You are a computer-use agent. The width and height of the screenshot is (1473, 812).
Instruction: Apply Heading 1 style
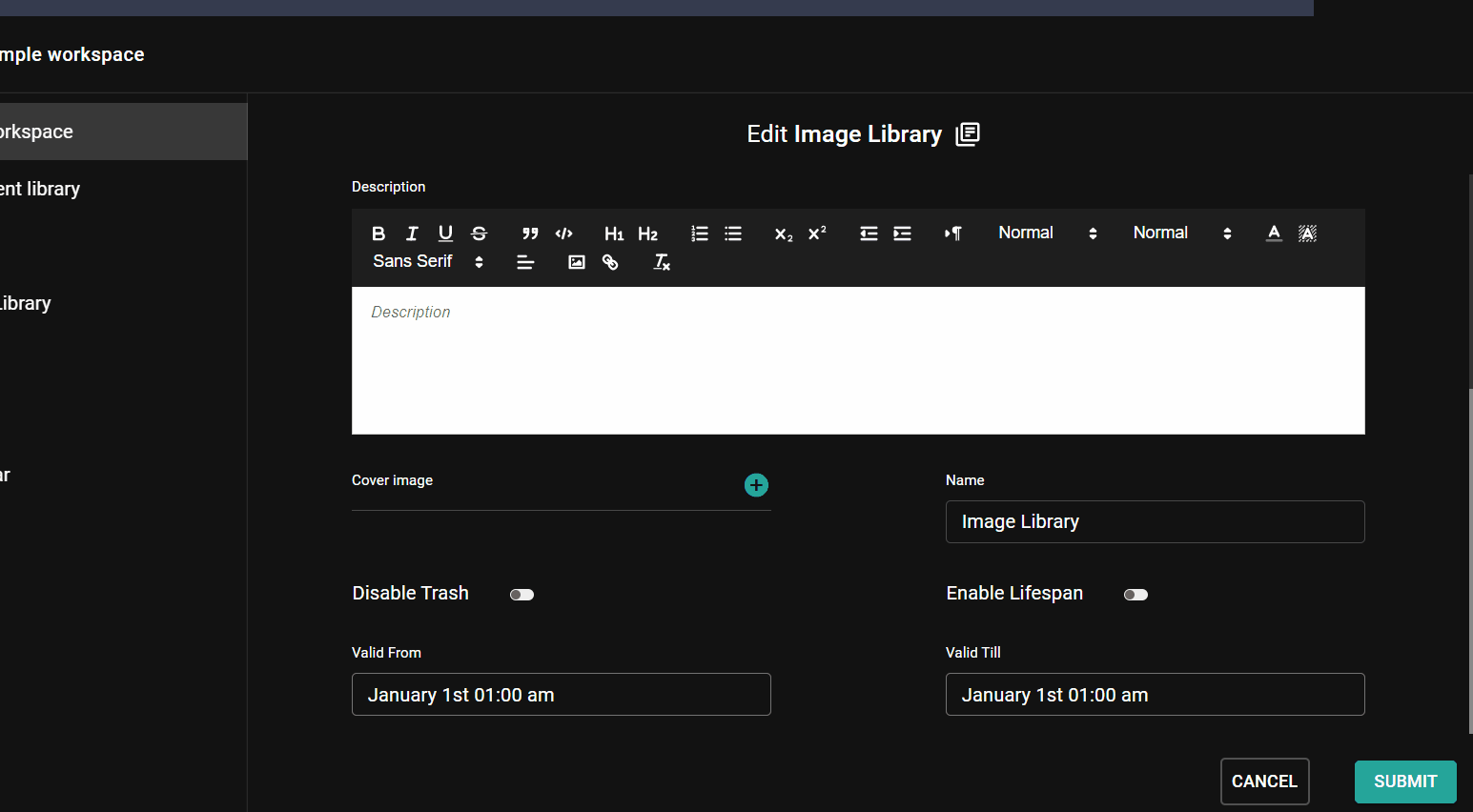(614, 233)
